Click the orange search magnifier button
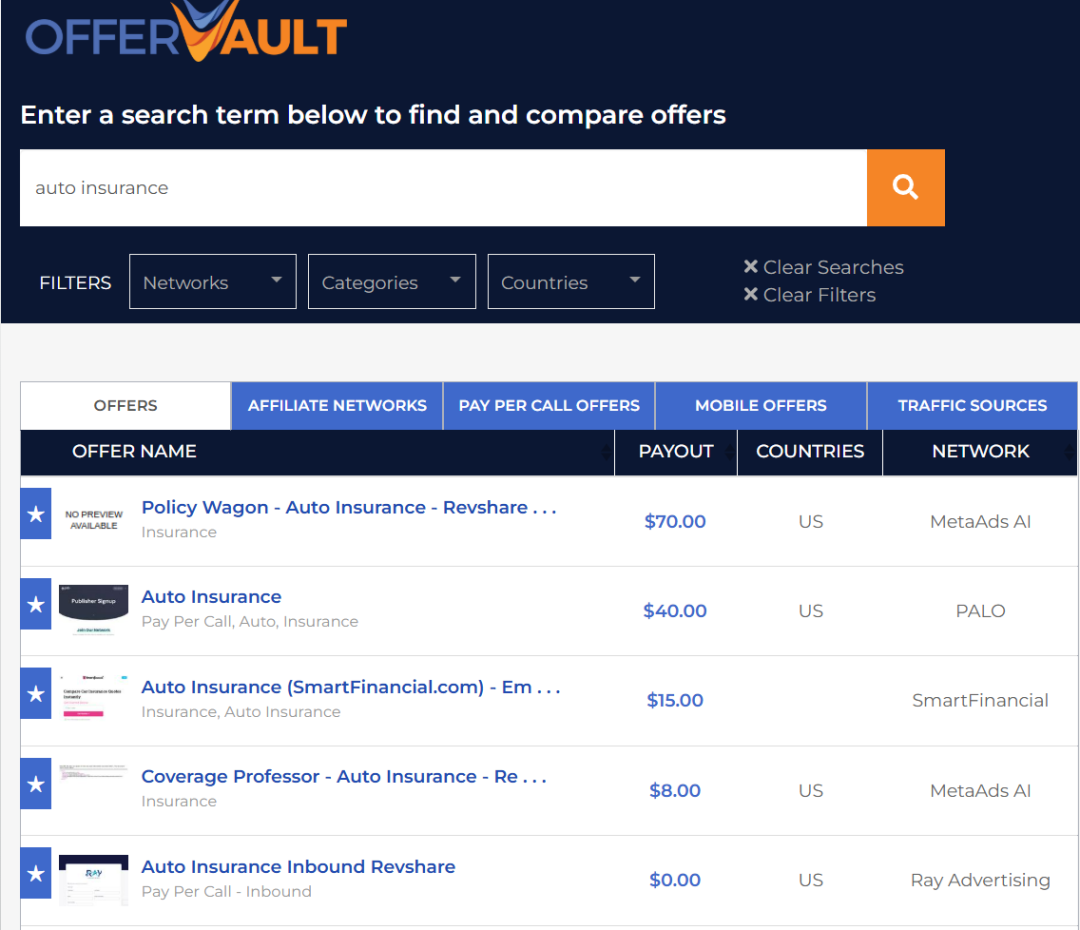 click(905, 188)
